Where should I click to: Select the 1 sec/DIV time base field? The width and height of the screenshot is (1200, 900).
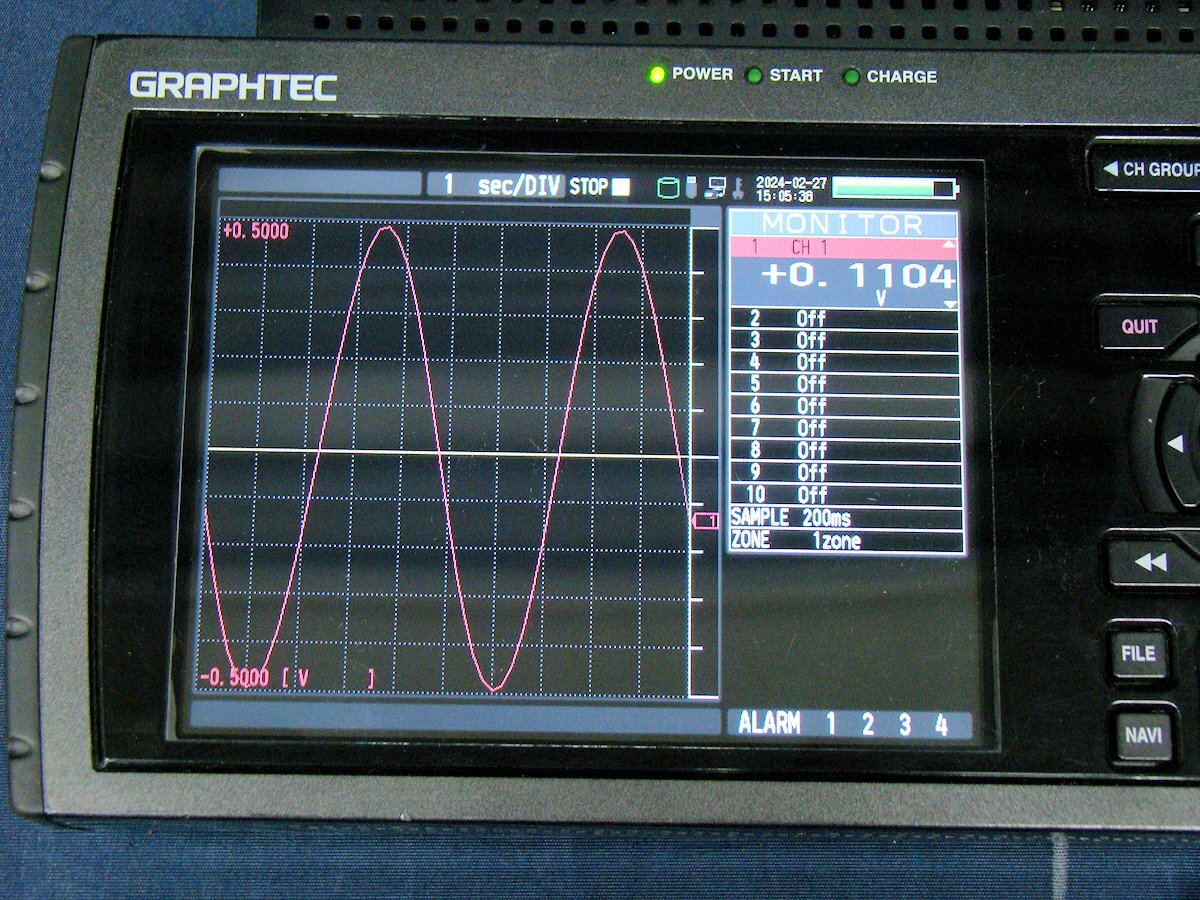coord(495,185)
